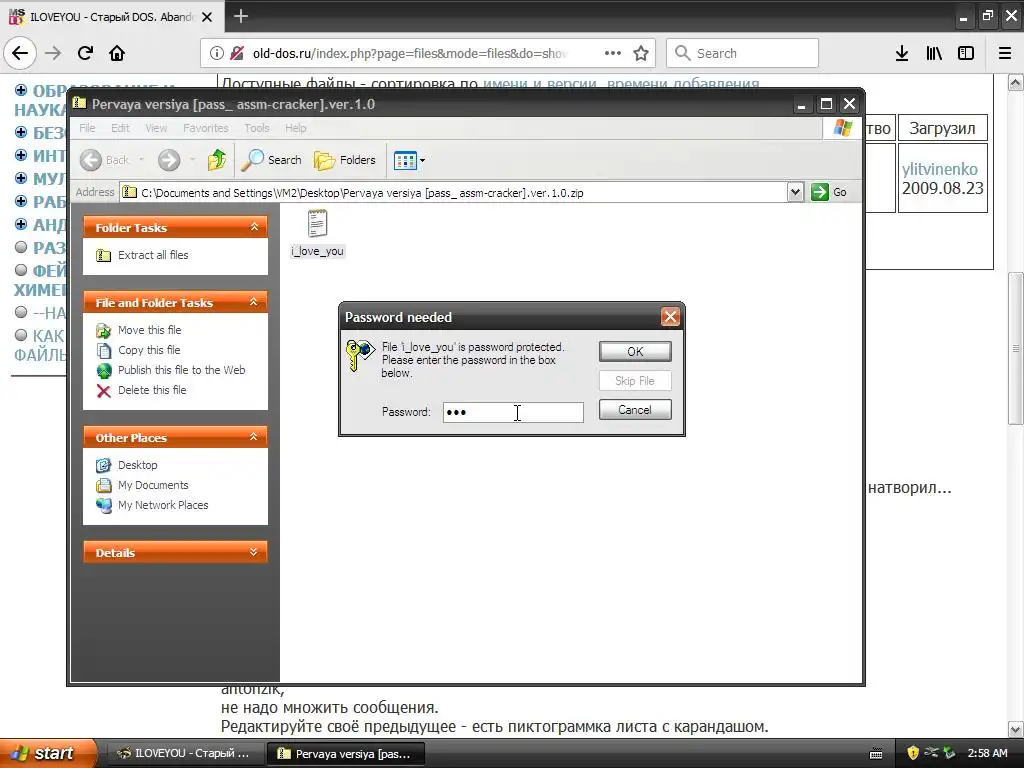Switch to Pervaya versiya taskbar button

[346, 753]
